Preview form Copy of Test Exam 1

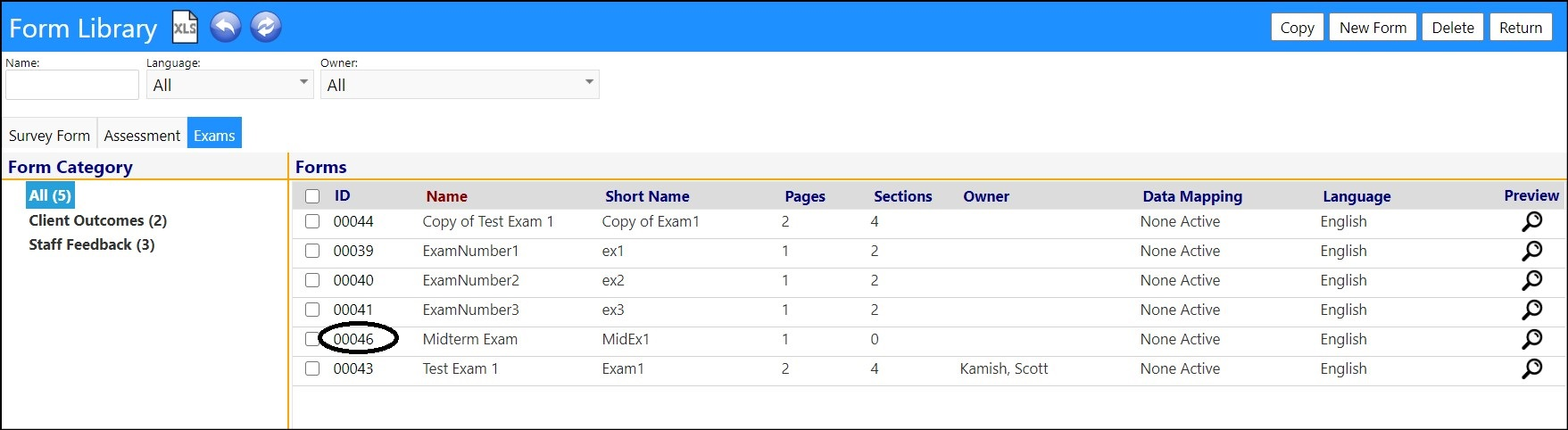(x=1531, y=222)
